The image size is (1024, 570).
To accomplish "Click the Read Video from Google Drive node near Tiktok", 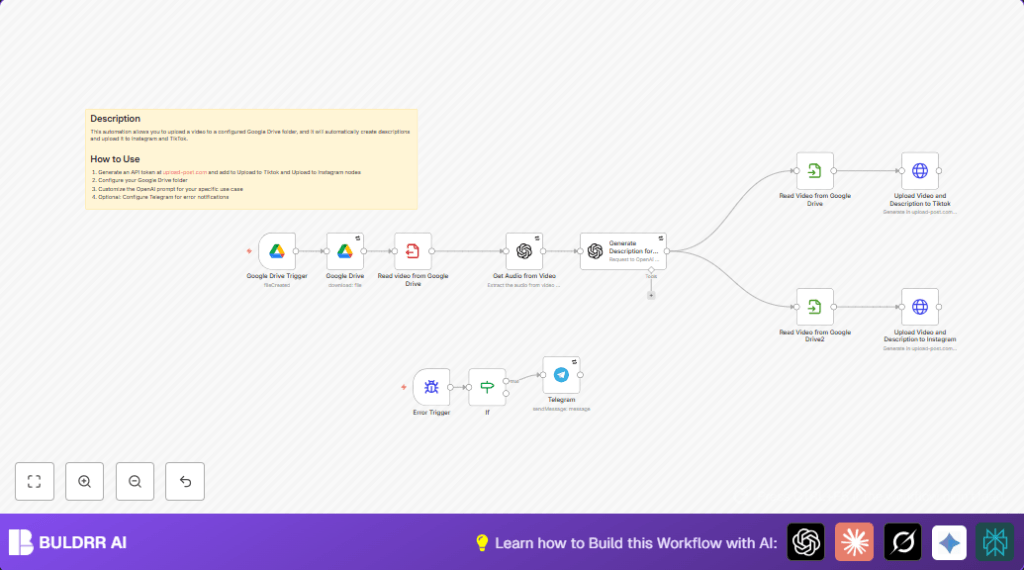I will click(x=814, y=171).
